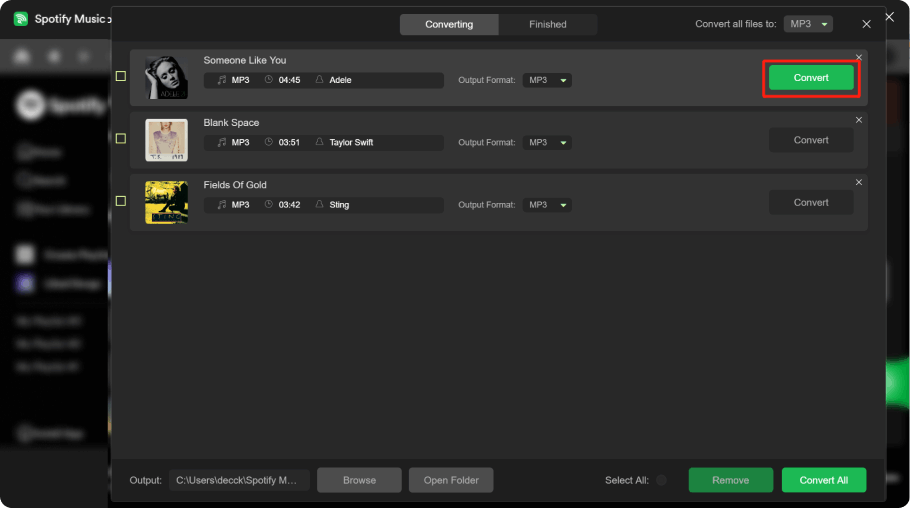Remove Fields Of Gold with its X icon
The image size is (910, 508).
tap(859, 182)
